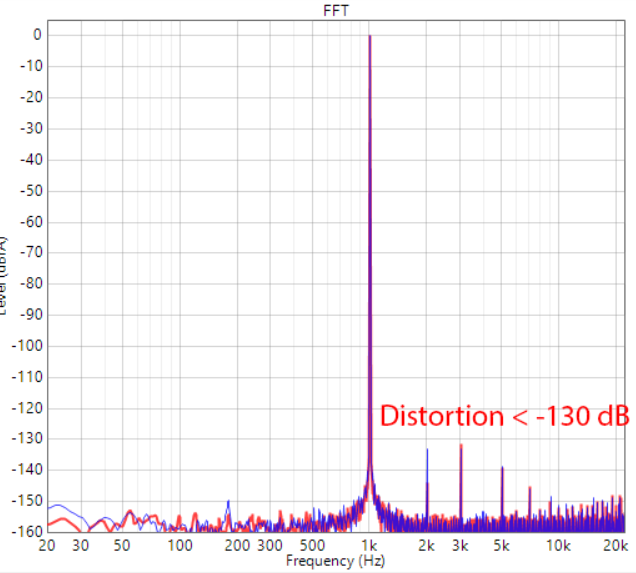This screenshot has height=573, width=636.
Task: Click the red 'Distortion < -130 dB' annotation
Action: 505,416
